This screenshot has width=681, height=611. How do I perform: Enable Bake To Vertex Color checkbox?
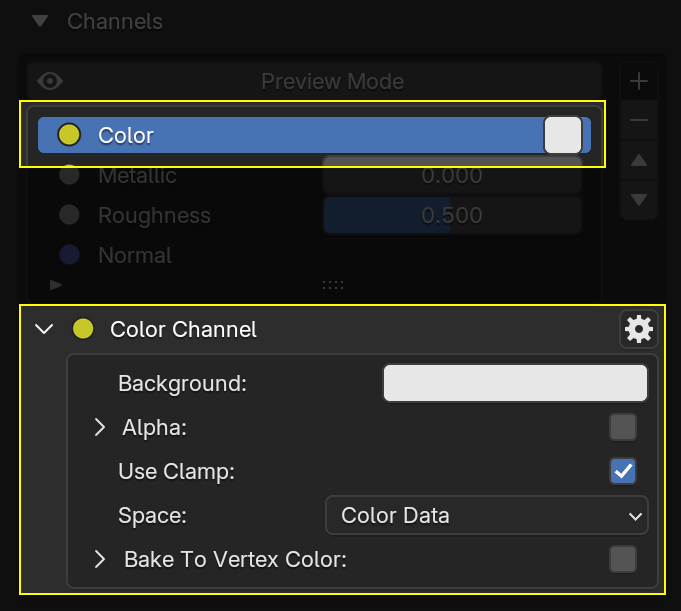pyautogui.click(x=623, y=559)
